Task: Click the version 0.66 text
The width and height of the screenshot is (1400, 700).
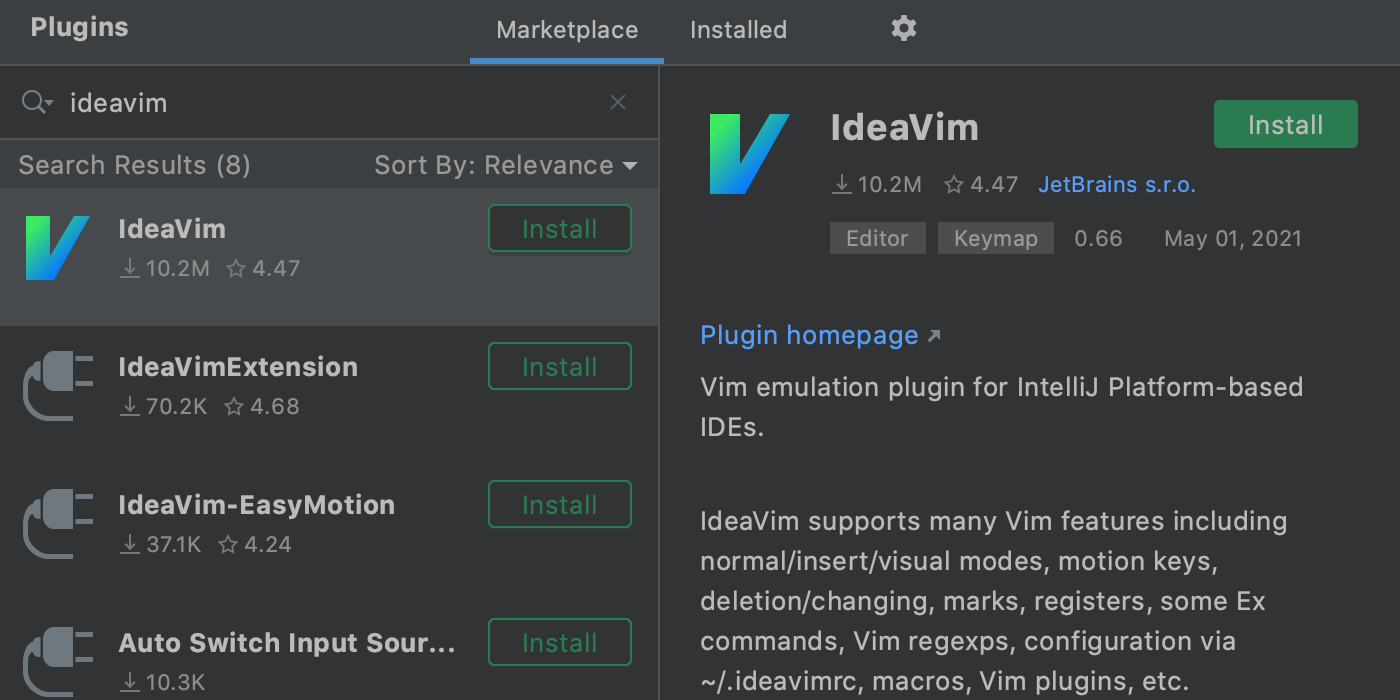Action: [x=1098, y=238]
